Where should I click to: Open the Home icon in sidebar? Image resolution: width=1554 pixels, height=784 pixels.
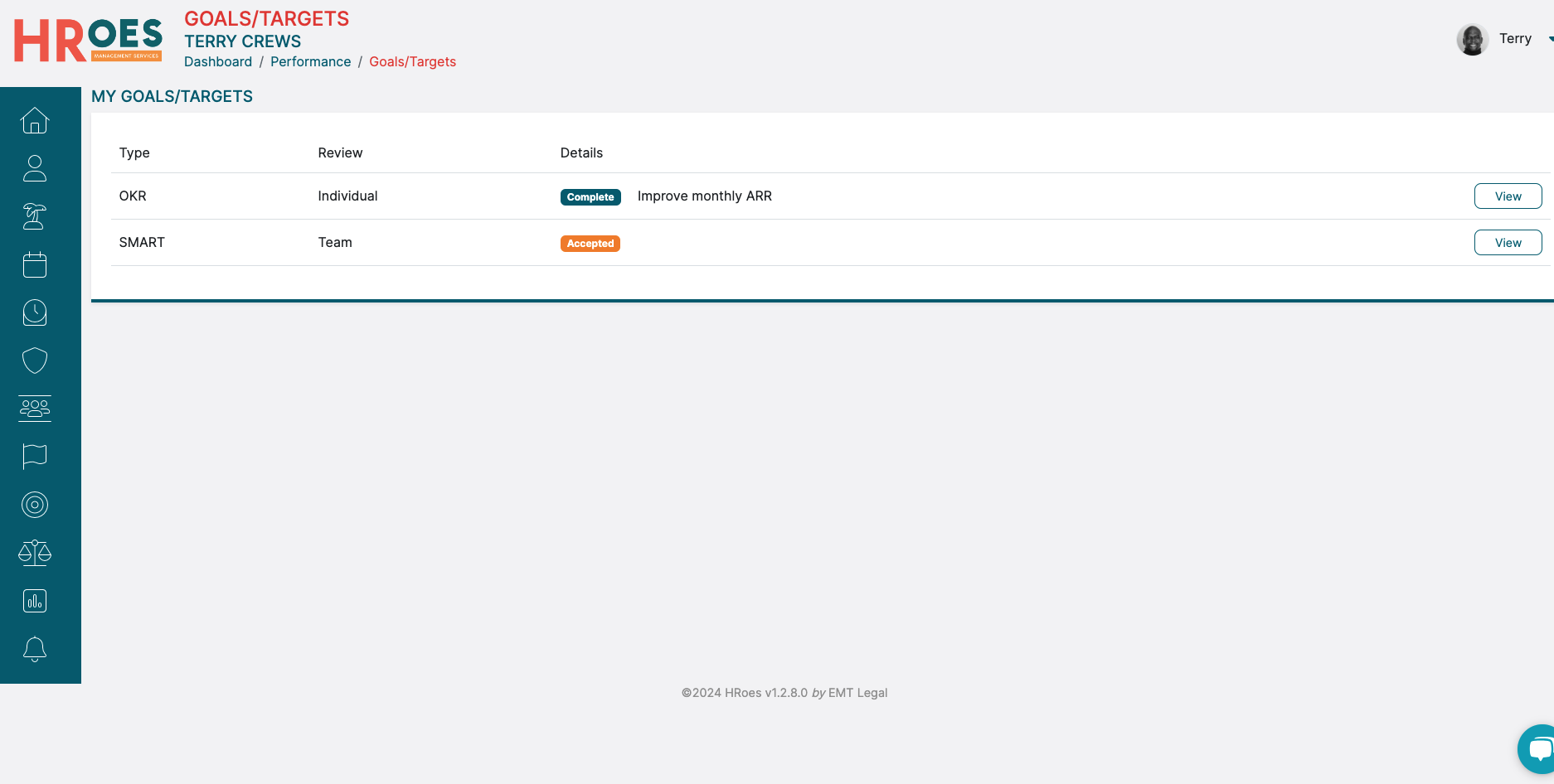(35, 121)
